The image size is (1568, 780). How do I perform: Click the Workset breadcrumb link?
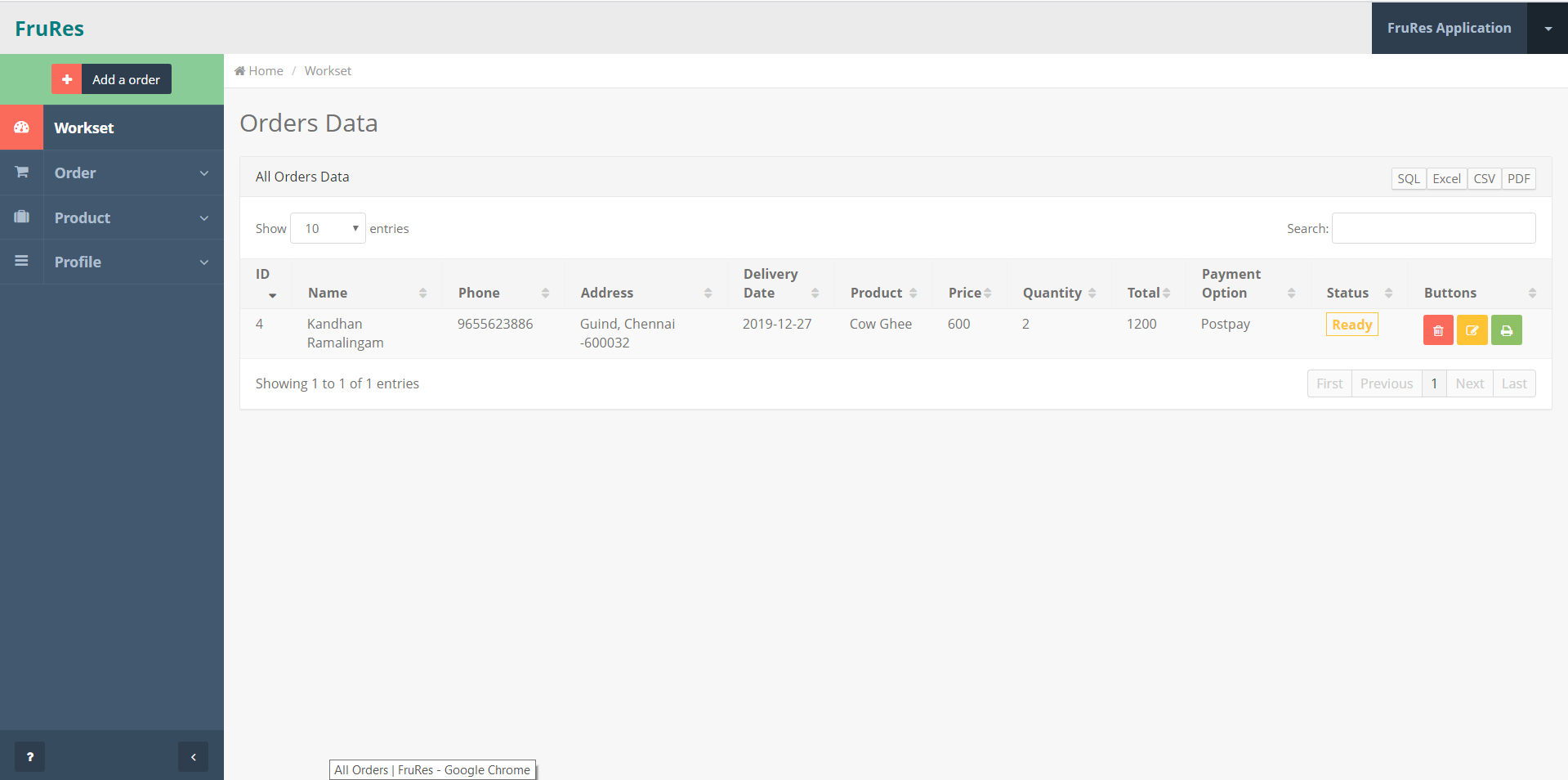point(328,71)
